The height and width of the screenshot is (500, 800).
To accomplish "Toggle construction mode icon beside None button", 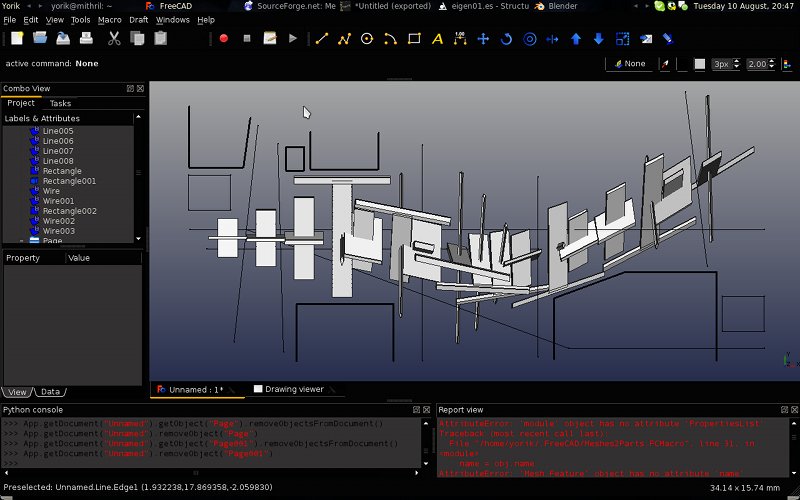I will [665, 64].
